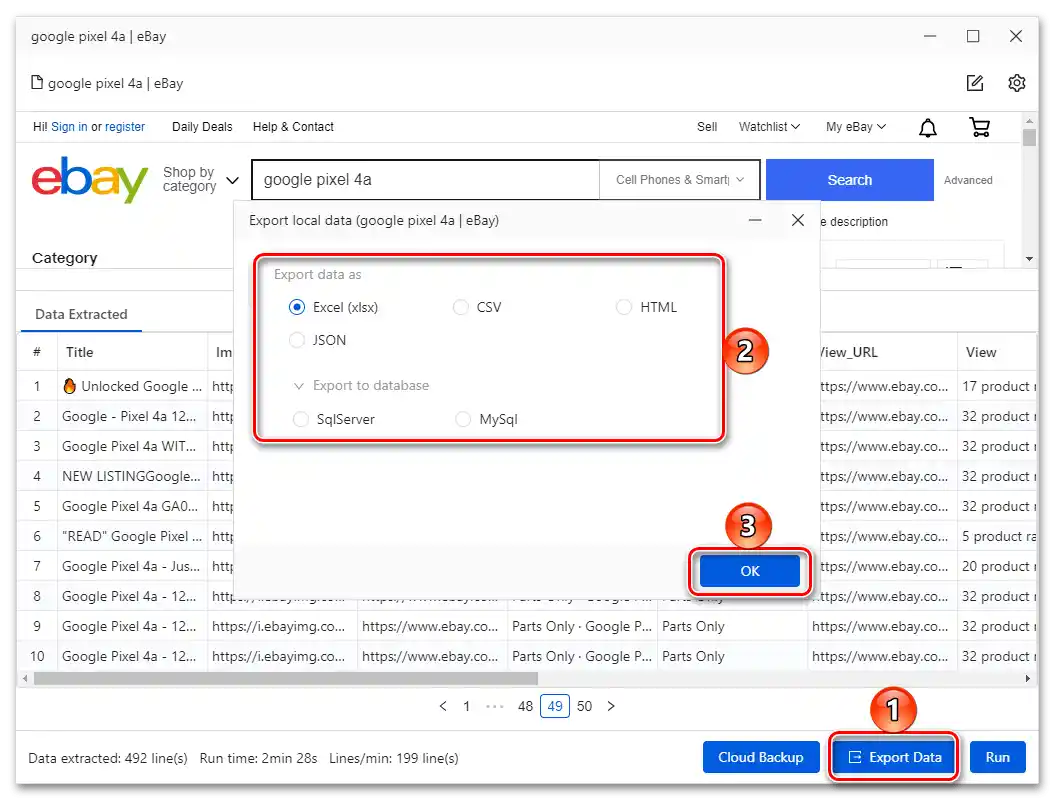Open Help & Contact page

pyautogui.click(x=293, y=126)
